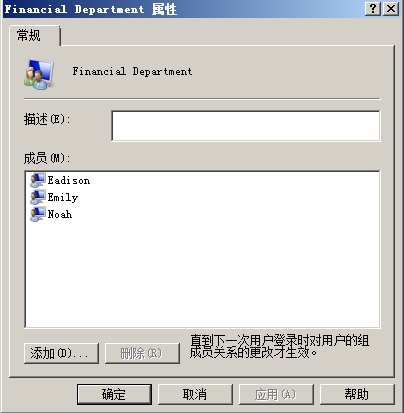Screen dimensions: 404x413
Task: Select the Noah user icon
Action: (x=38, y=214)
